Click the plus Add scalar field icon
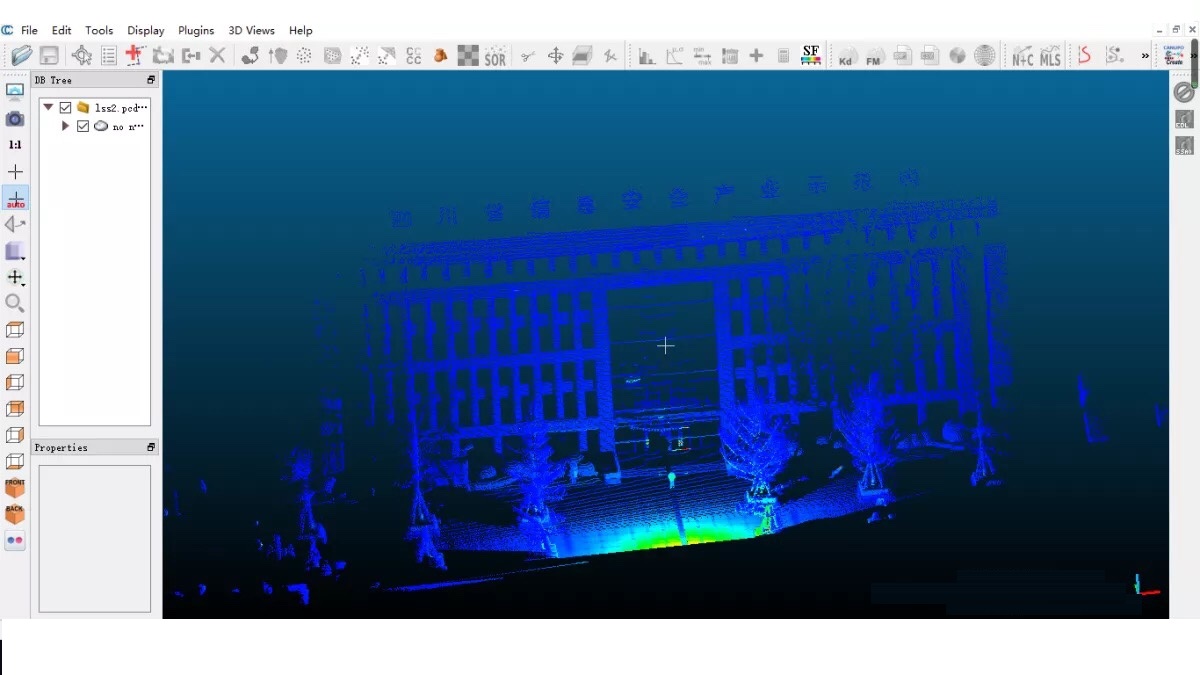The width and height of the screenshot is (1200, 675). (x=756, y=56)
